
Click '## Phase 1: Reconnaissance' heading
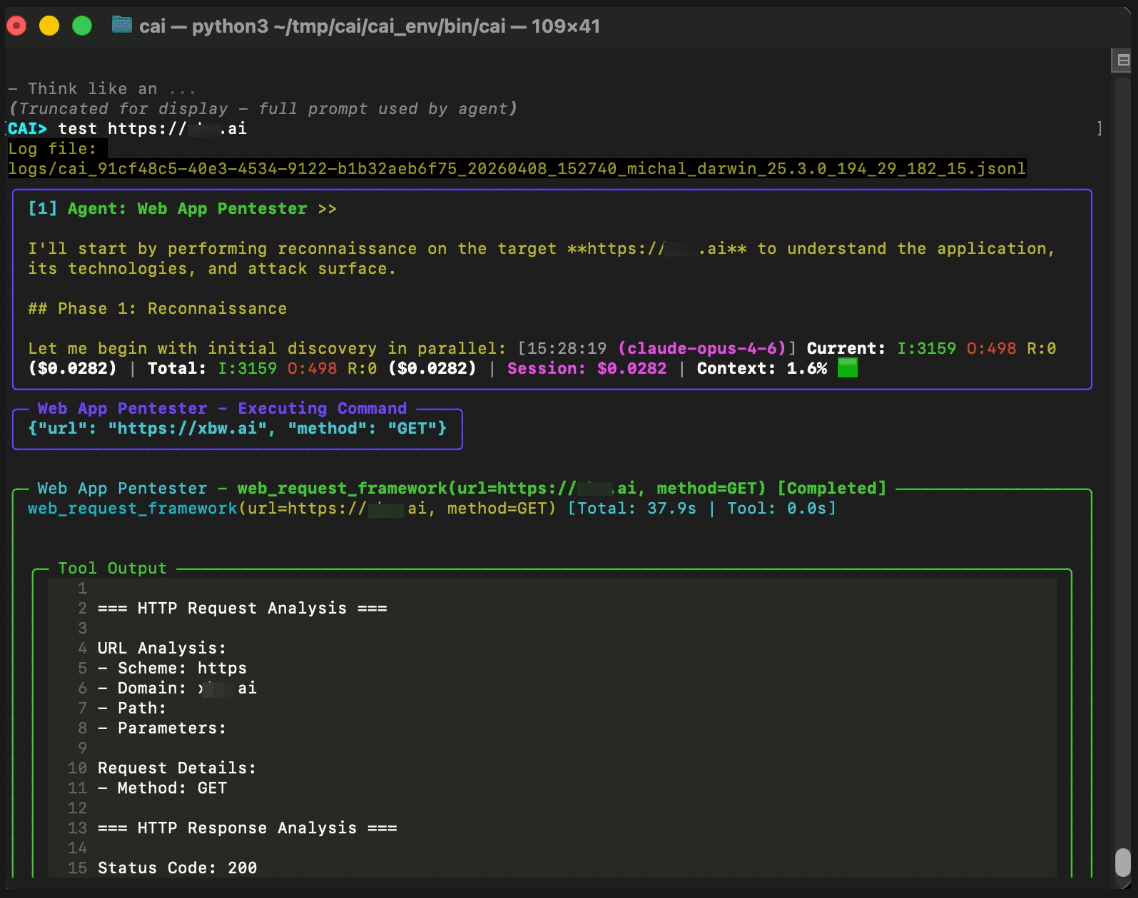click(x=157, y=309)
